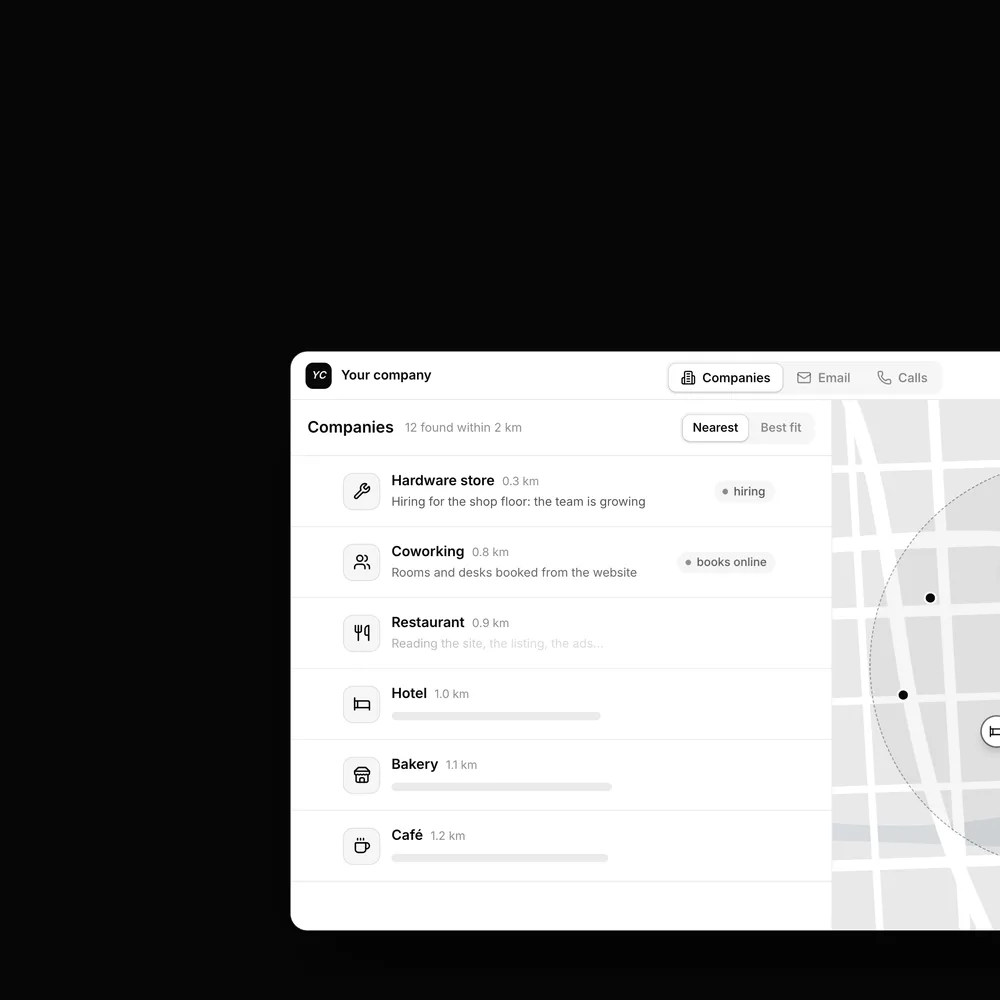Sort the list by Best fit
The width and height of the screenshot is (1000, 1000).
pyautogui.click(x=781, y=427)
